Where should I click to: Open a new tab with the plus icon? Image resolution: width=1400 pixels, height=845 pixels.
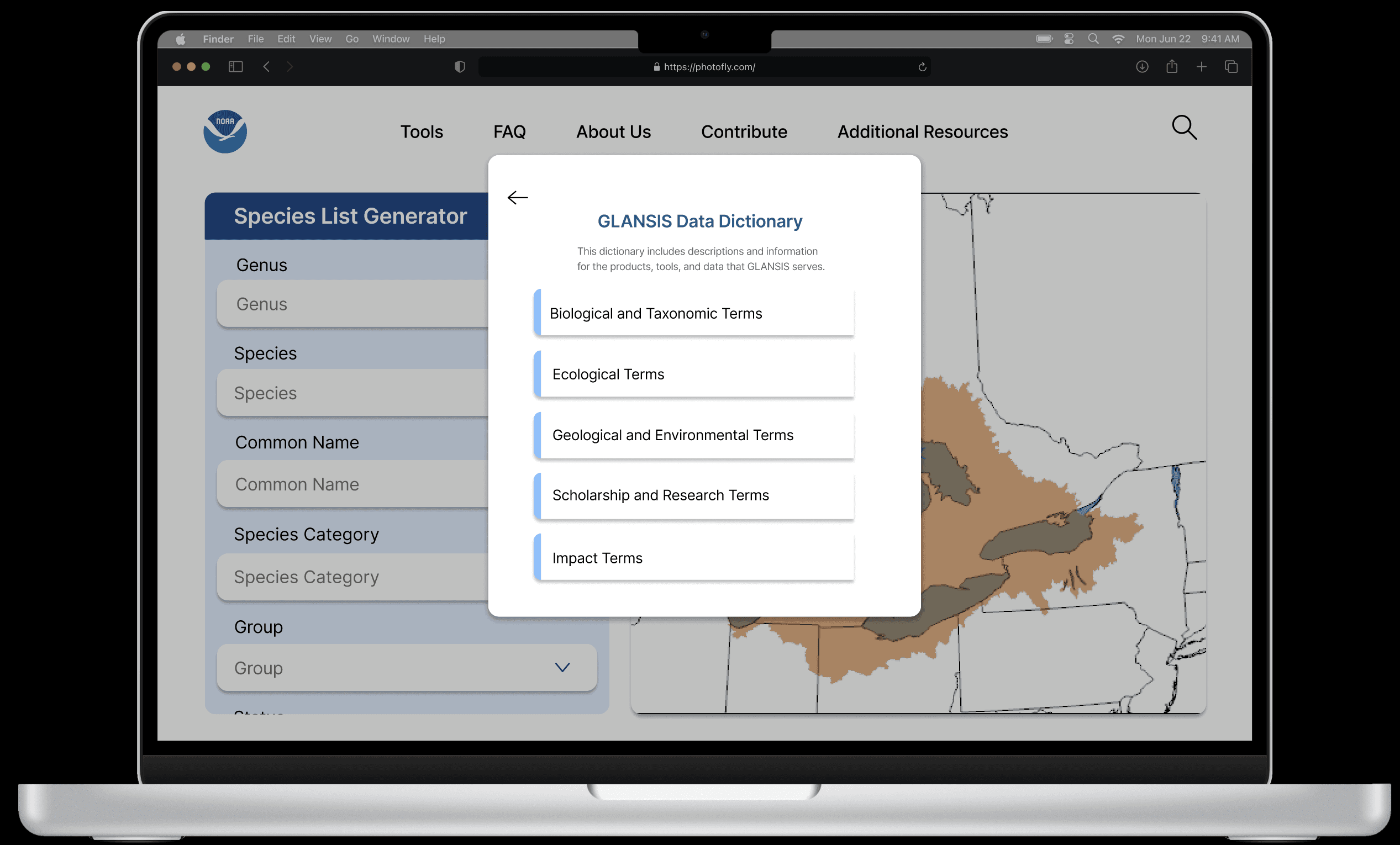pos(1201,67)
